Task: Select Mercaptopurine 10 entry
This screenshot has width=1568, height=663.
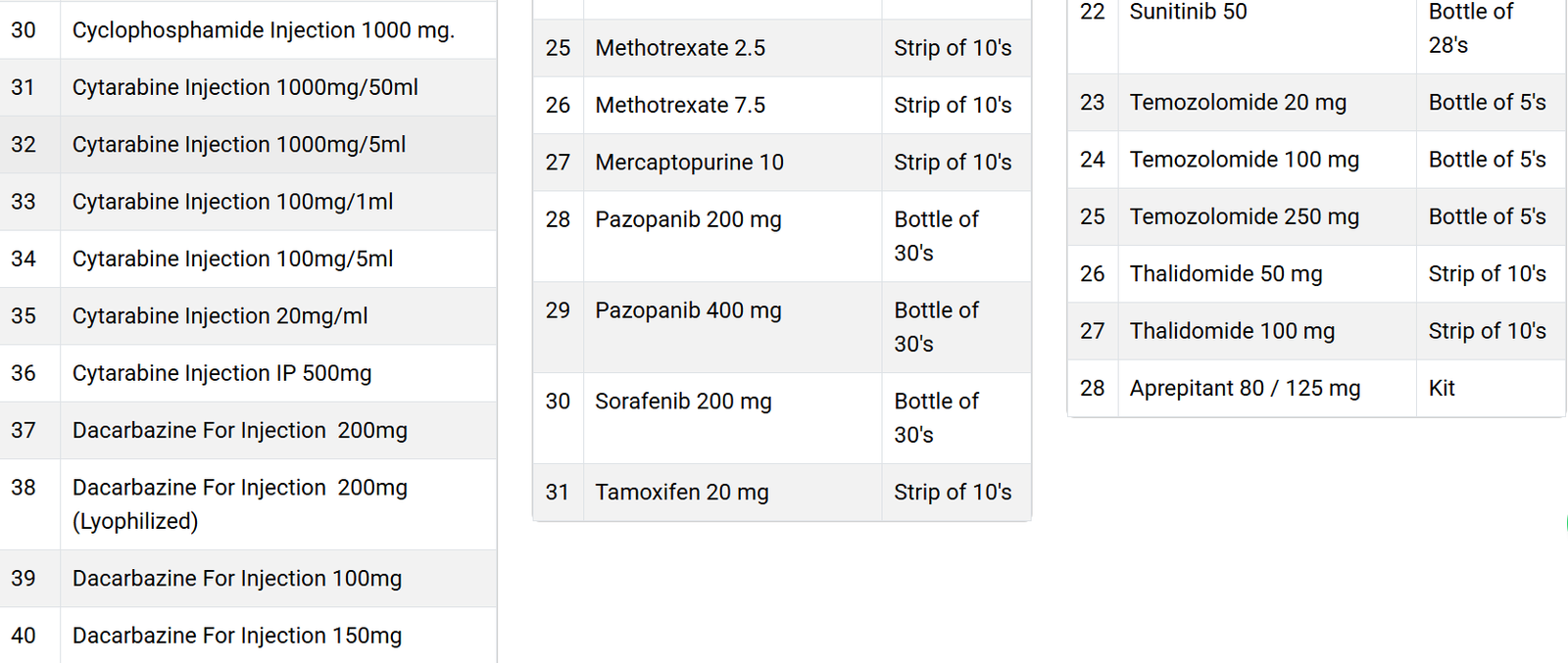Action: click(x=689, y=163)
